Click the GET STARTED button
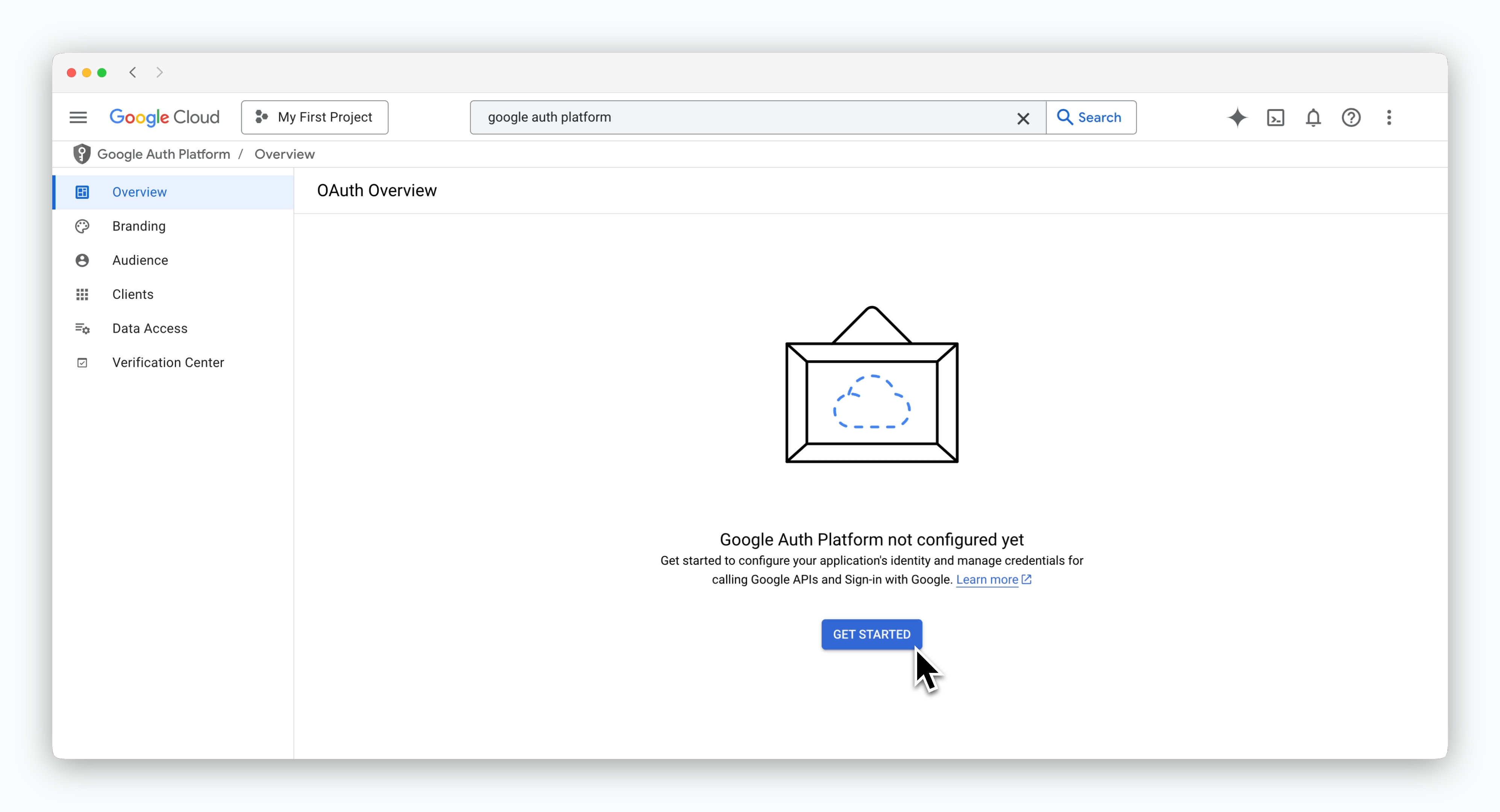Screen dimensions: 1500x812 [871, 635]
